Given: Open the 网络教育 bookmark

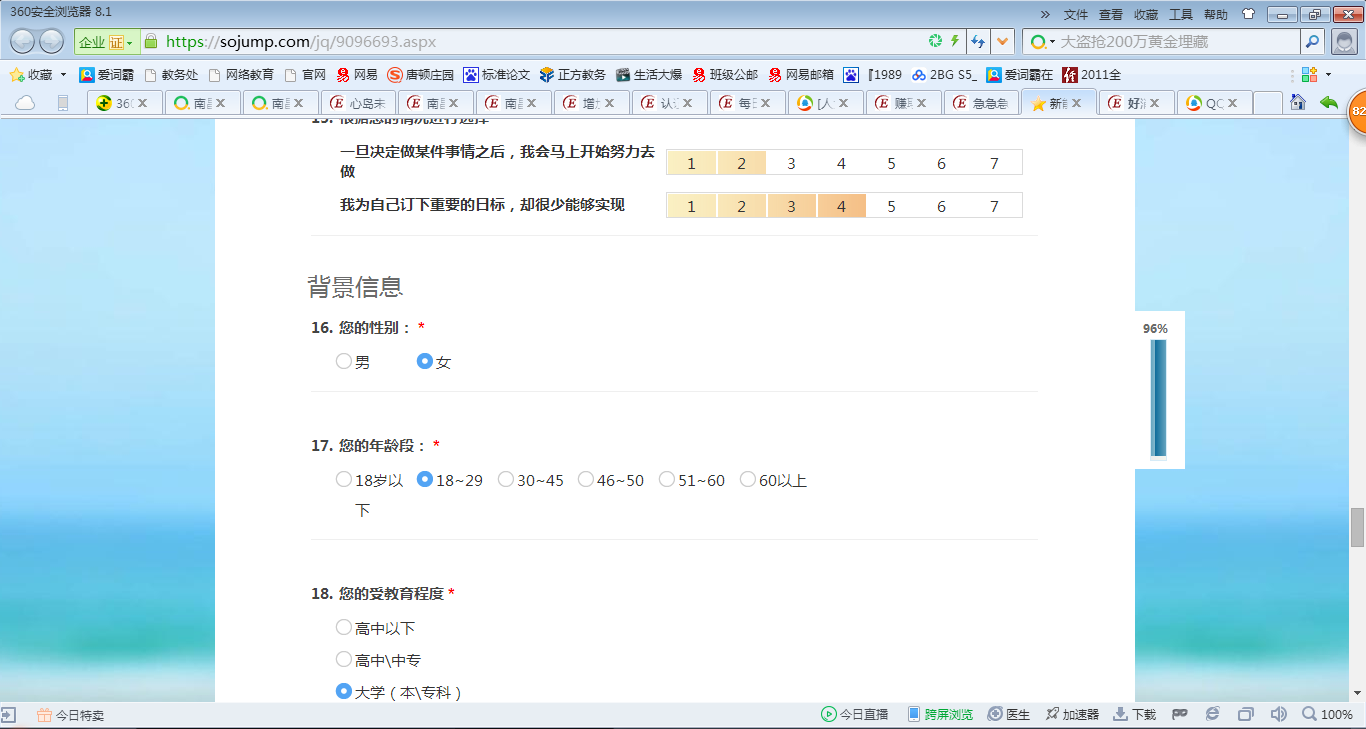Looking at the screenshot, I should [x=241, y=74].
